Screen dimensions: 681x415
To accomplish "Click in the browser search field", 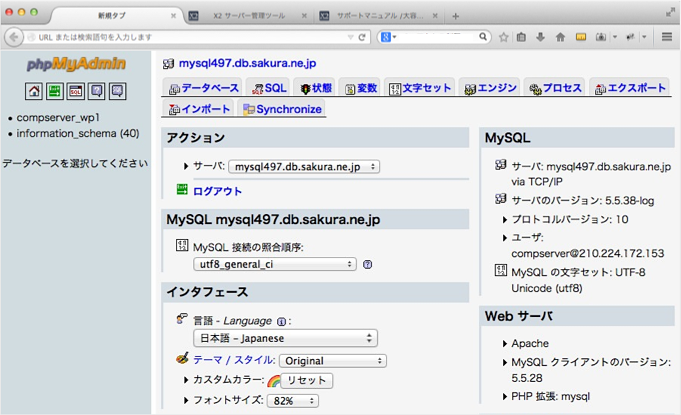I will click(x=436, y=37).
